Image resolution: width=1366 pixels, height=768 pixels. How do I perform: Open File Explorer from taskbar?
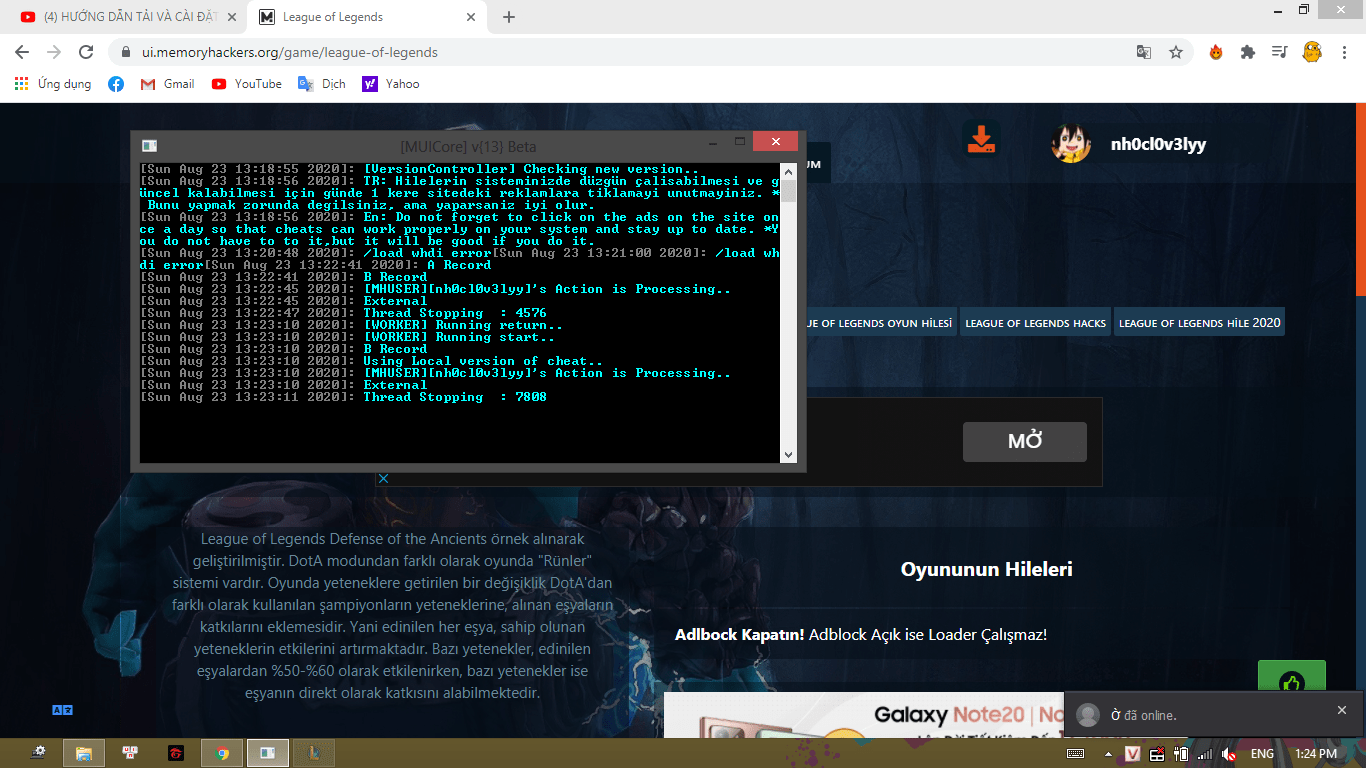(84, 753)
